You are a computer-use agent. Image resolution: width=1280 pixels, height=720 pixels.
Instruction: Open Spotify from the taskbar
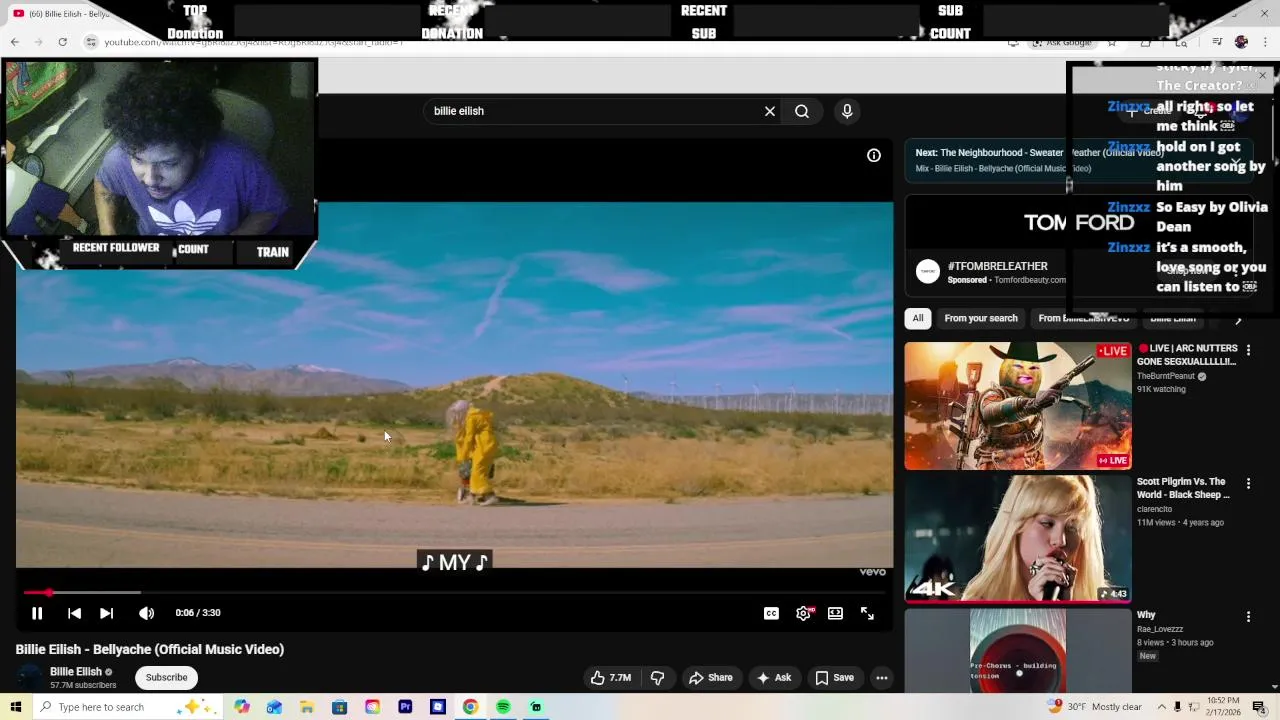(503, 707)
